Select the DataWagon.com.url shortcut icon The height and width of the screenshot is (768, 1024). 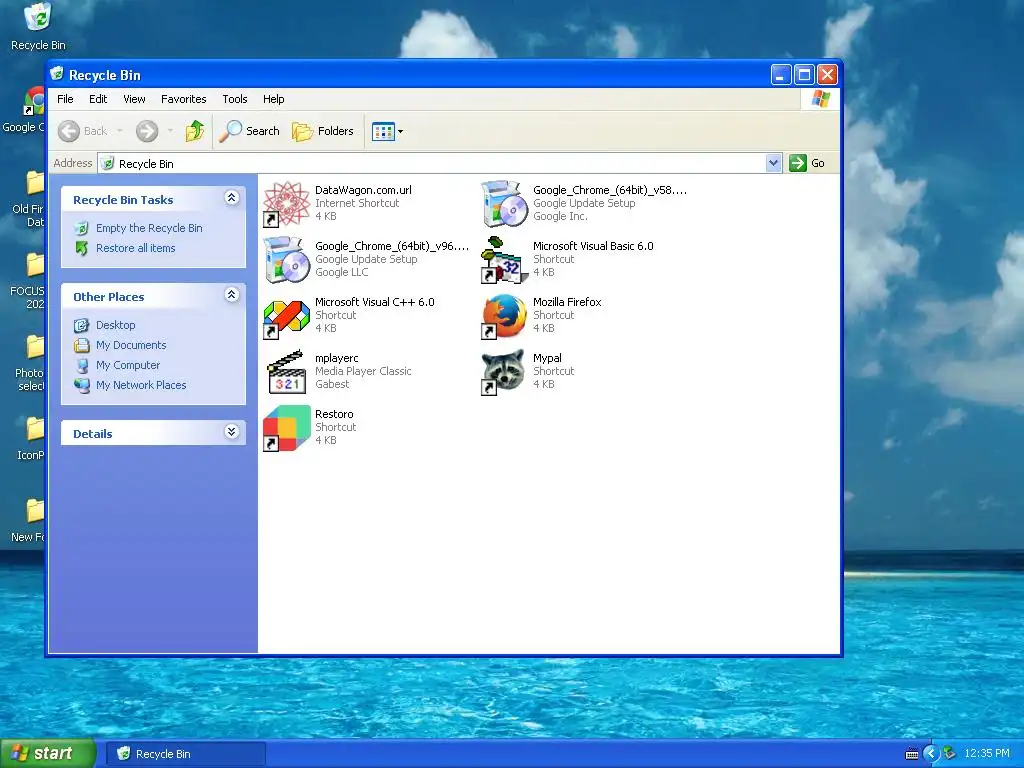(287, 204)
